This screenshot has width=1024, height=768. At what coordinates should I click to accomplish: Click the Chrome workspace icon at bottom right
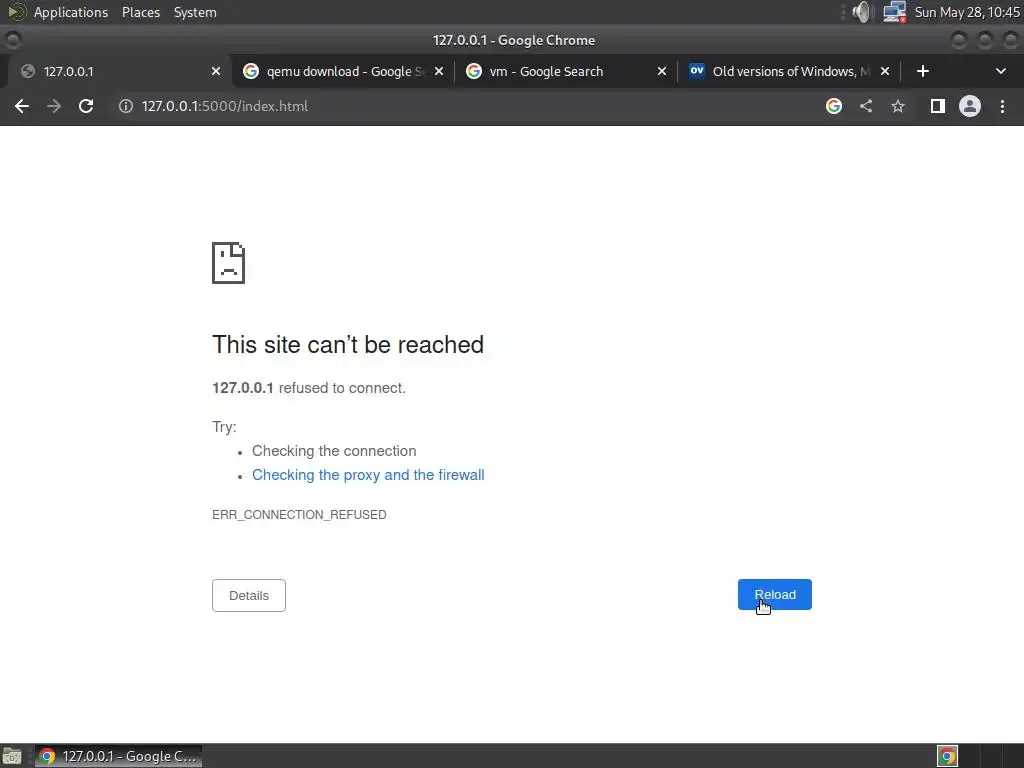(948, 756)
